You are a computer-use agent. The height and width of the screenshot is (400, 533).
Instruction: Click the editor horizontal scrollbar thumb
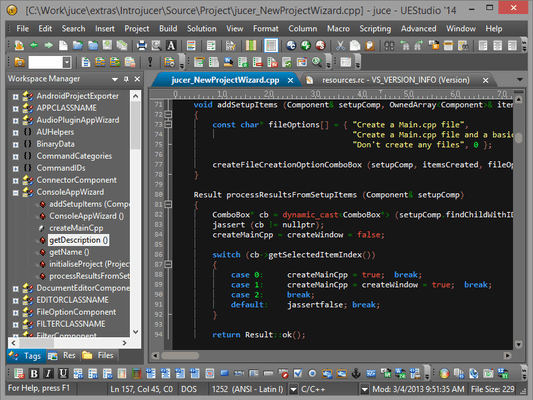click(x=180, y=356)
